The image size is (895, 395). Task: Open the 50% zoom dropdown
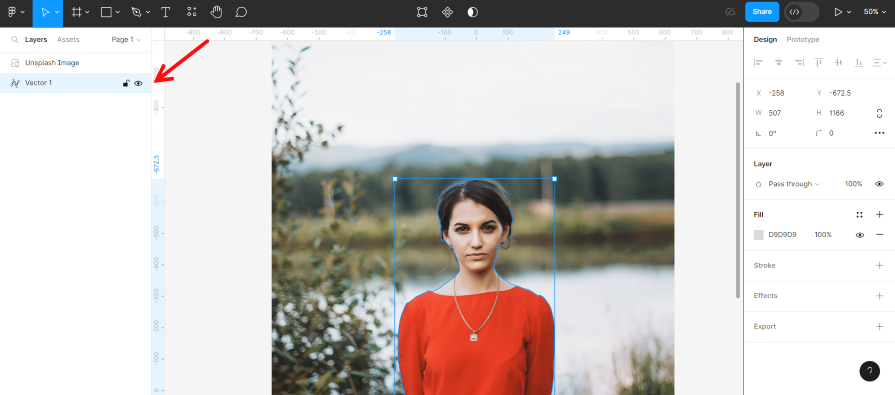(874, 12)
